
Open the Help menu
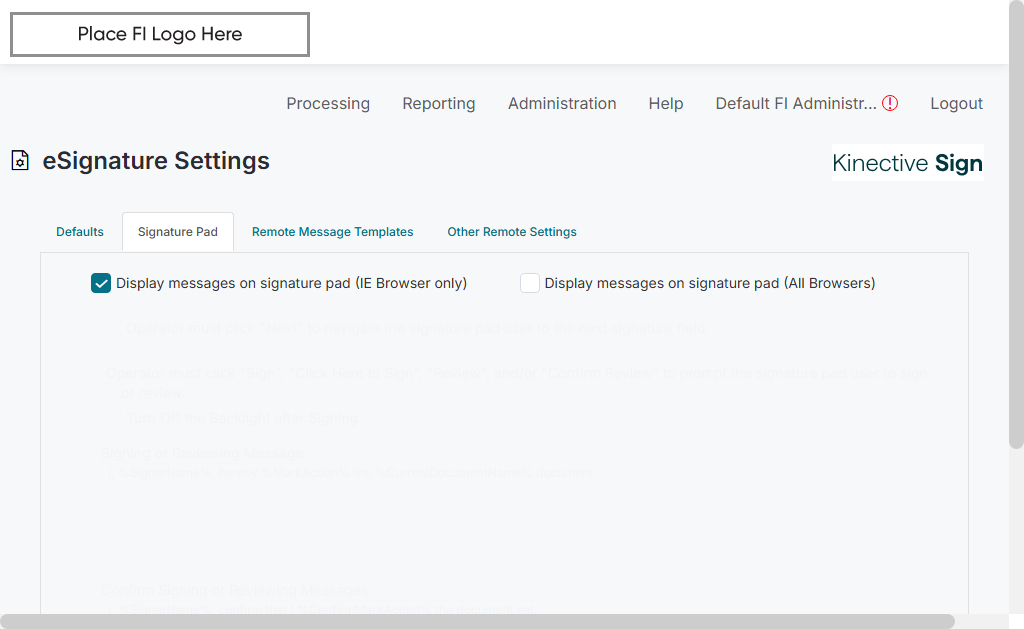(x=666, y=103)
